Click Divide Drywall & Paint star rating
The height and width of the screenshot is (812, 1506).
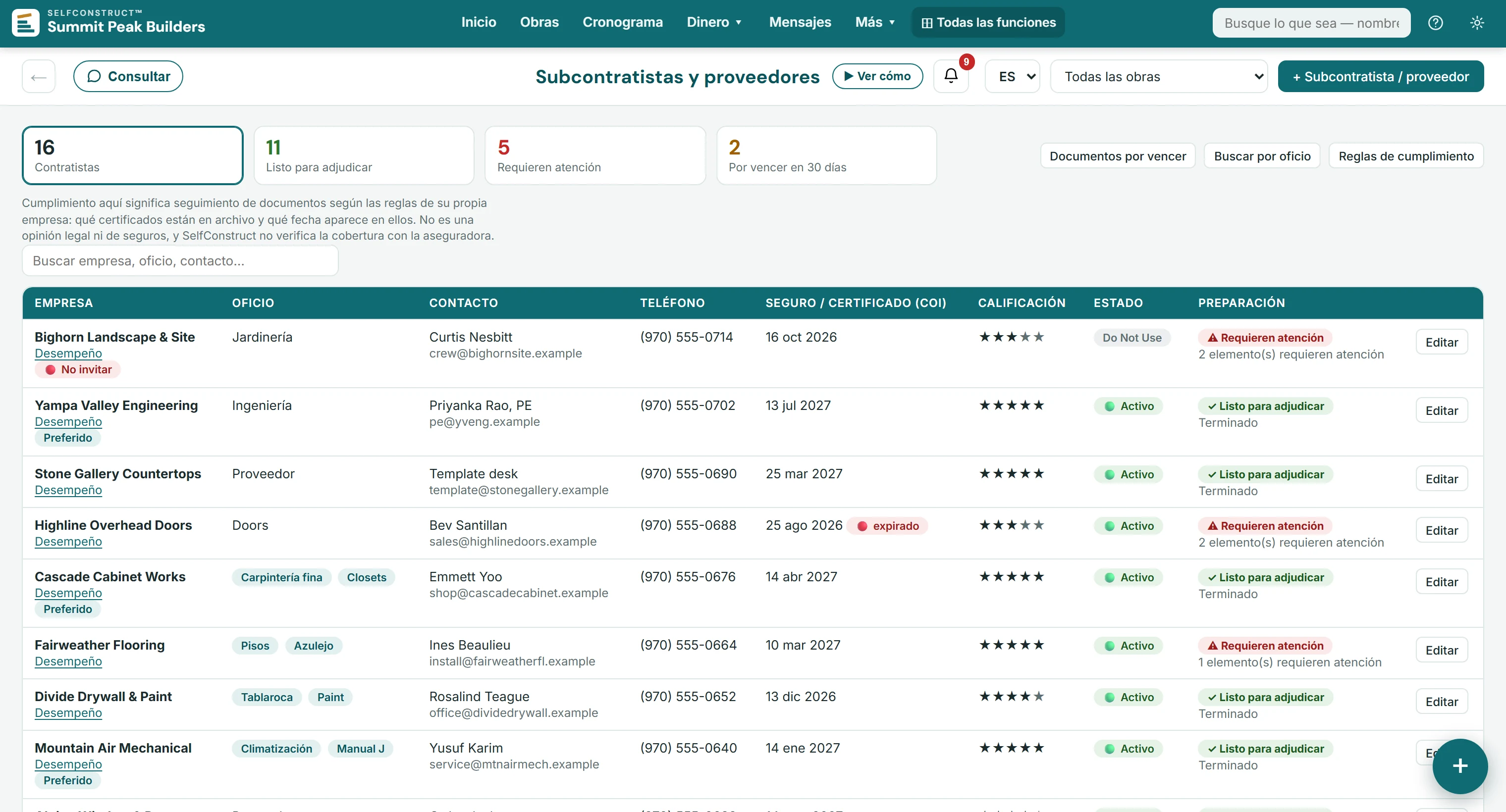click(x=1012, y=696)
